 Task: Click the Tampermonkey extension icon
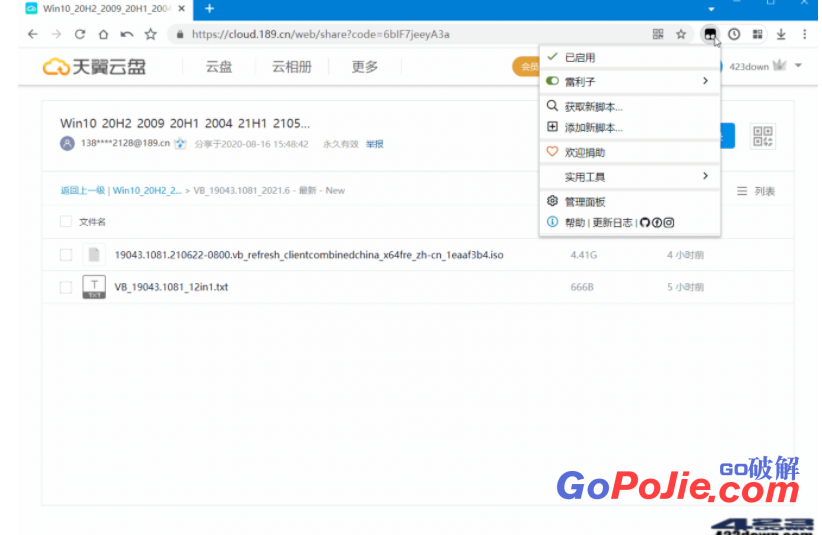[x=710, y=35]
